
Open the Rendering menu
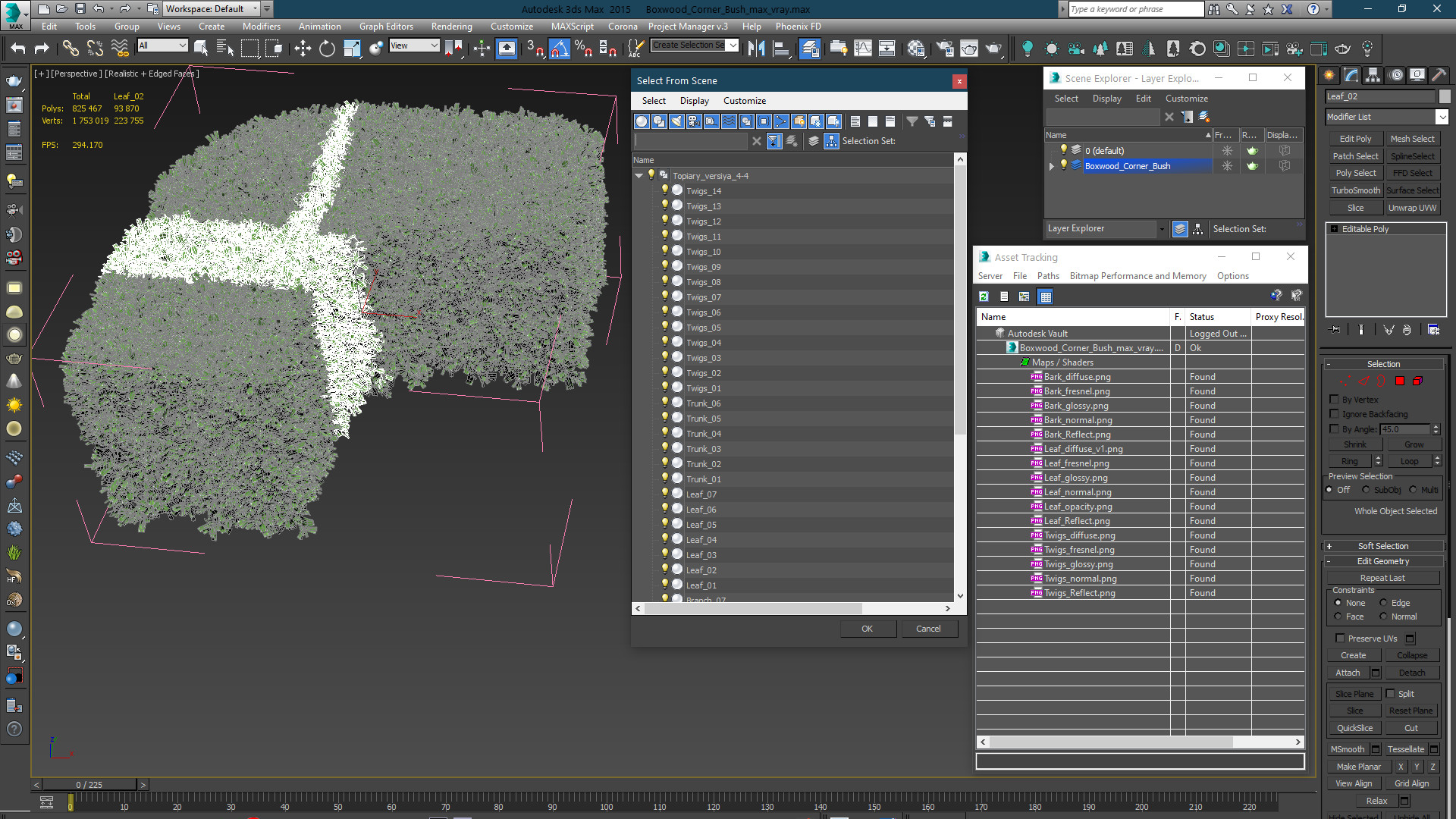click(451, 26)
